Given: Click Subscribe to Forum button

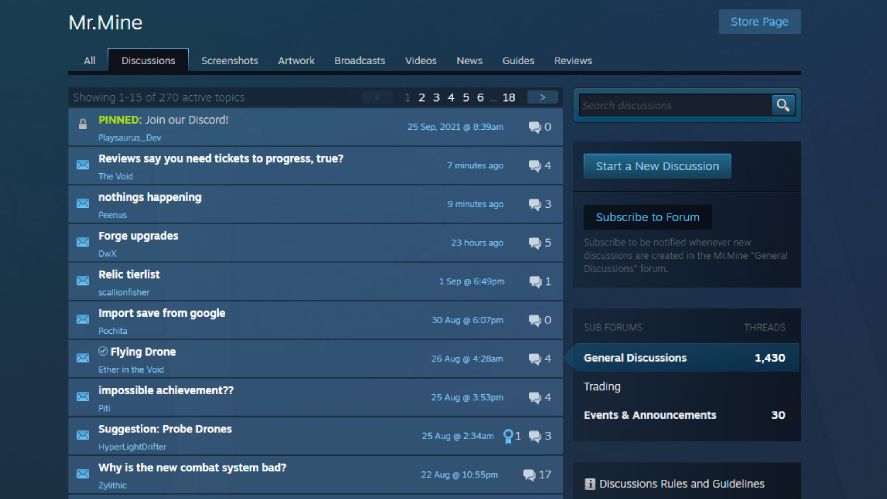Looking at the screenshot, I should pyautogui.click(x=648, y=217).
